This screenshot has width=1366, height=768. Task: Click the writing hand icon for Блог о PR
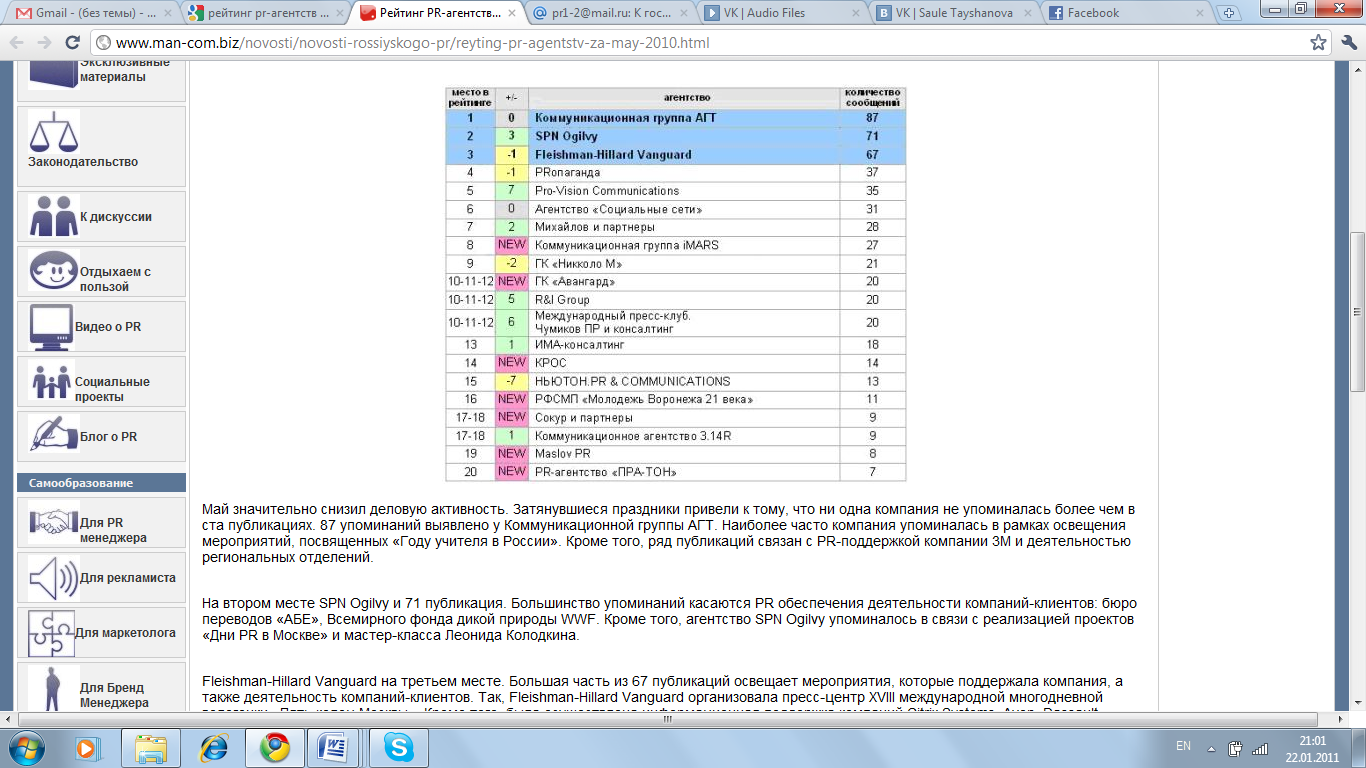coord(54,436)
